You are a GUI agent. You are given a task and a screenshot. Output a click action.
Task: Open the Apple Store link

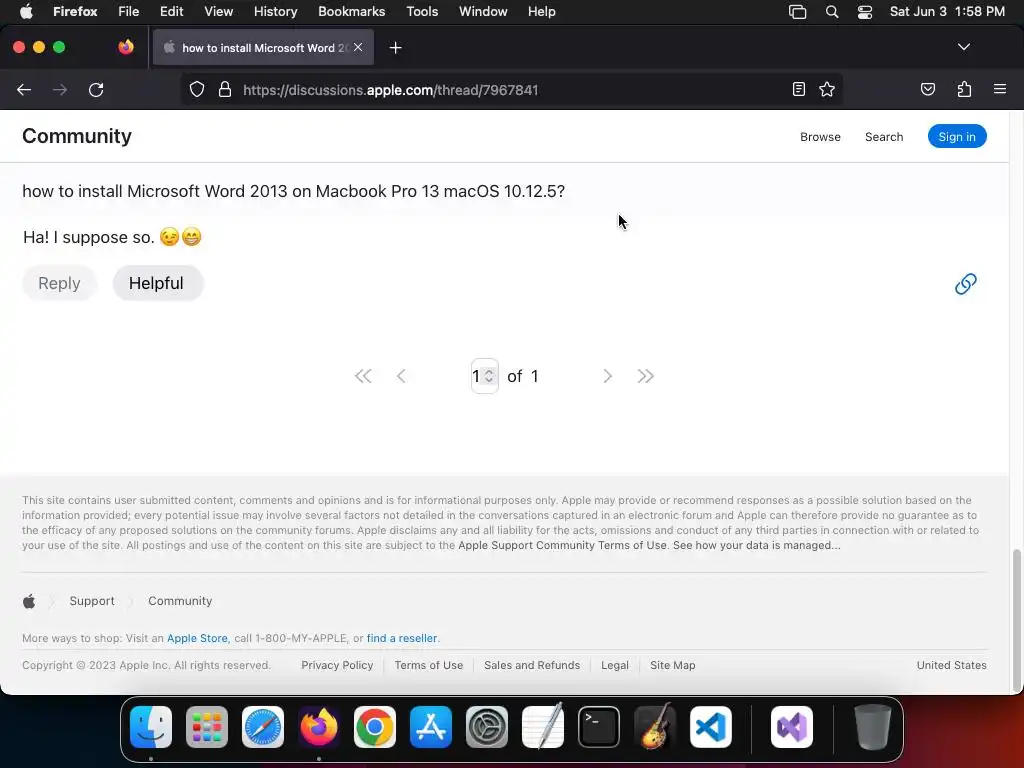(197, 638)
